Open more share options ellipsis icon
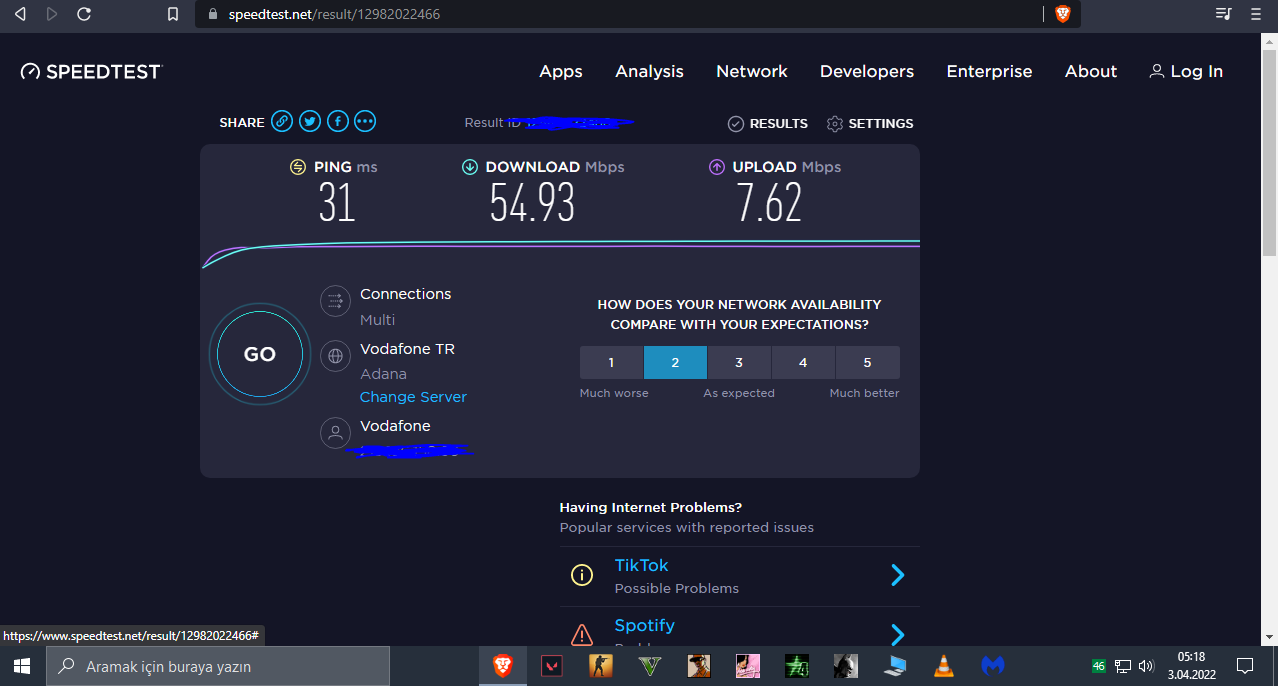1278x686 pixels. pos(365,122)
